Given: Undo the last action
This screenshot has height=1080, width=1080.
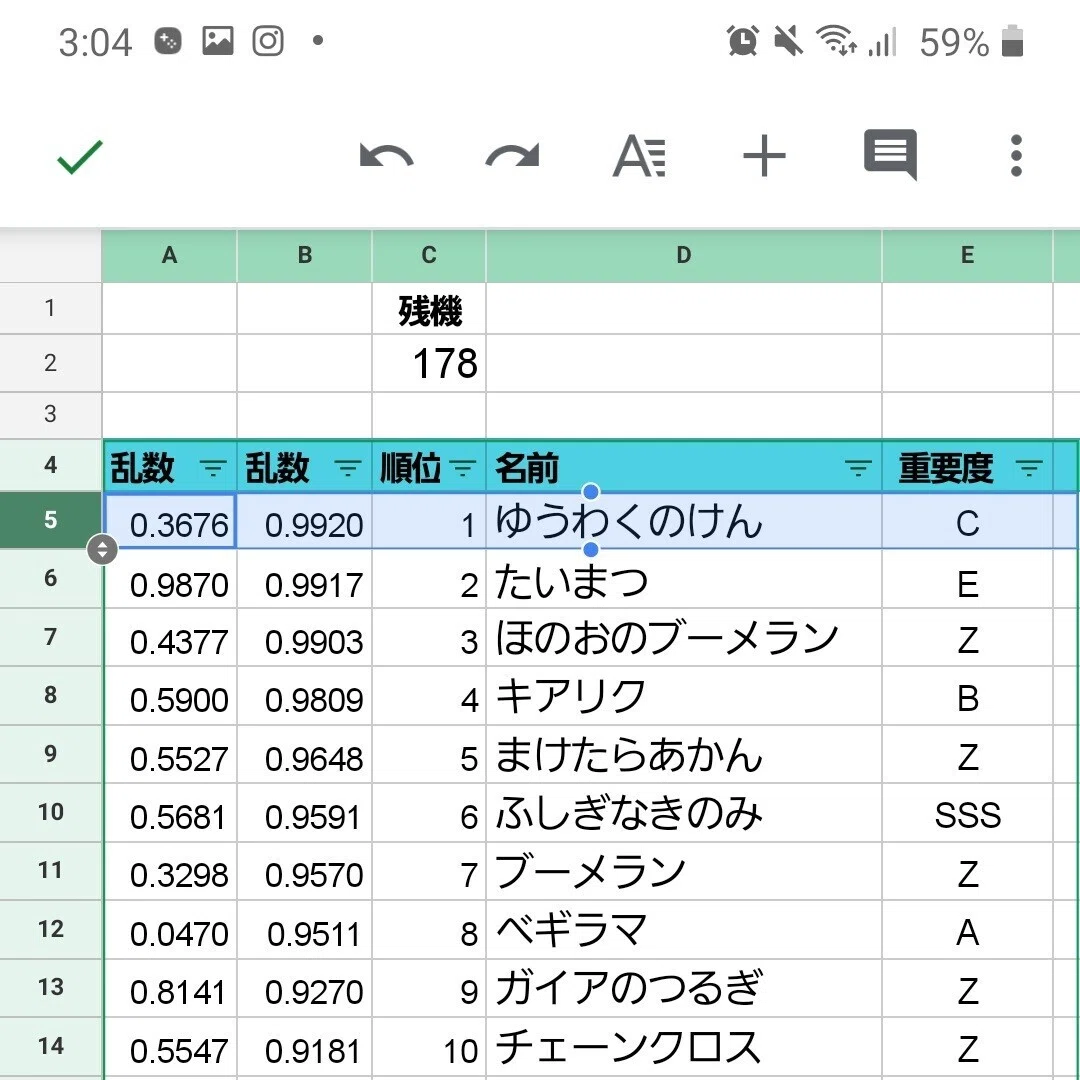Looking at the screenshot, I should pyautogui.click(x=386, y=156).
